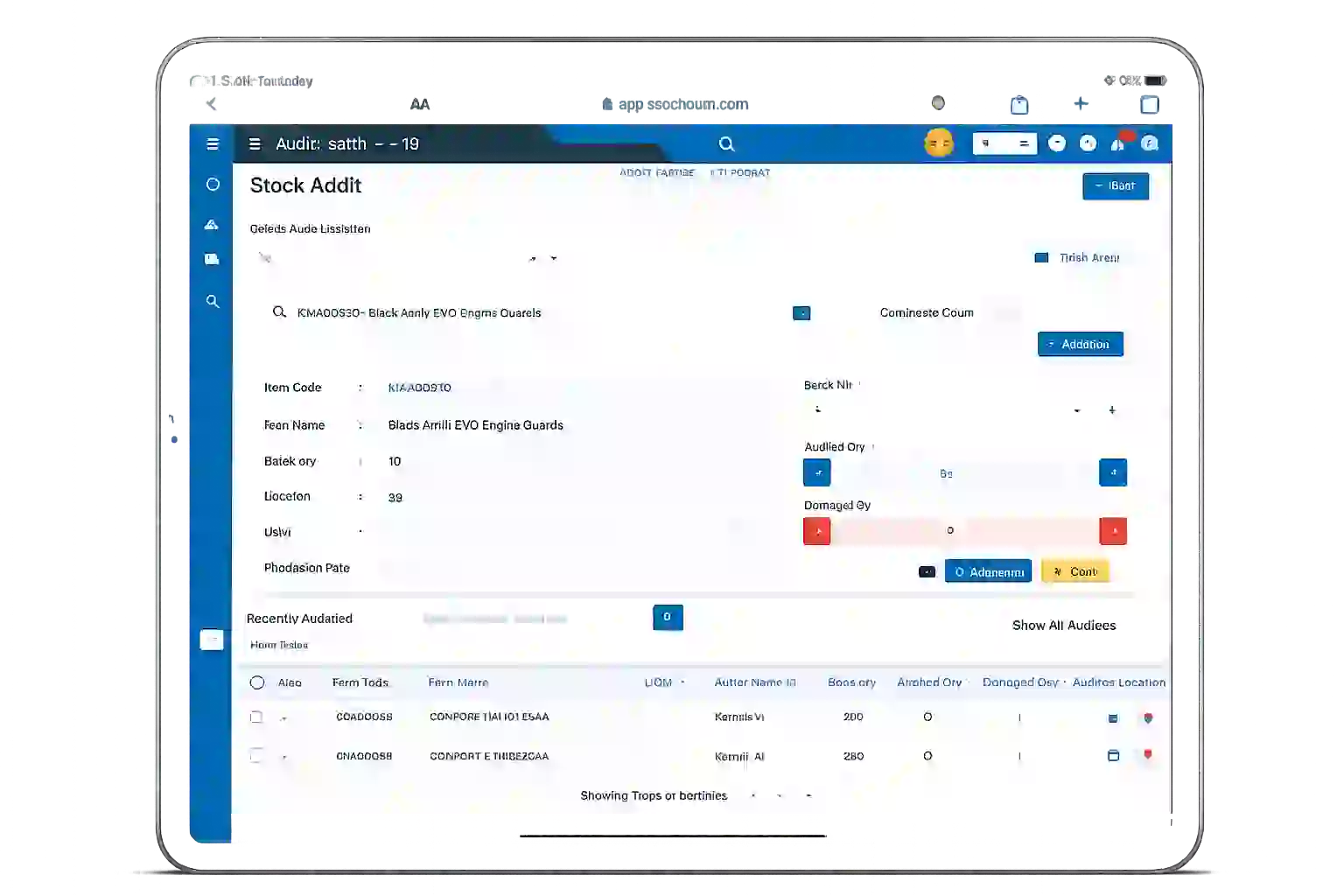Click the Autter Name column header
Viewport: 1344px width, 896px height.
[x=755, y=682]
